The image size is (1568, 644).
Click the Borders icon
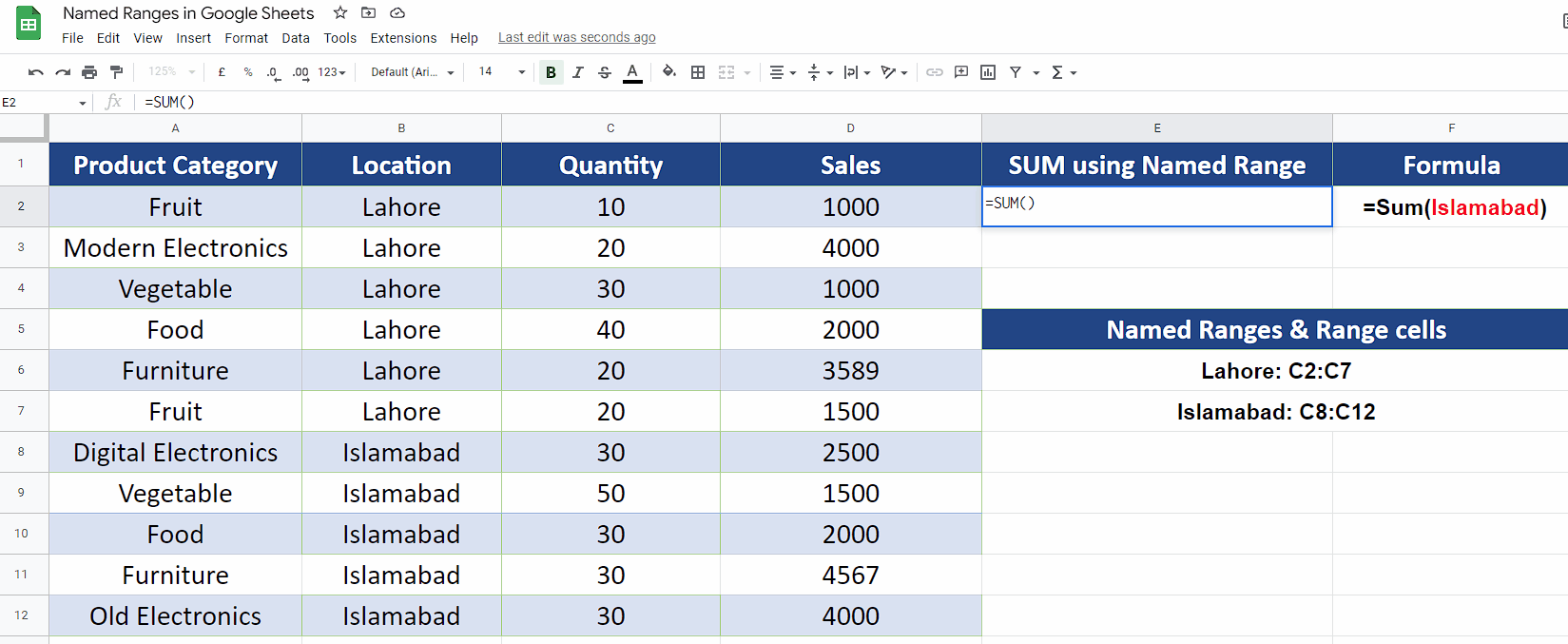coord(698,72)
